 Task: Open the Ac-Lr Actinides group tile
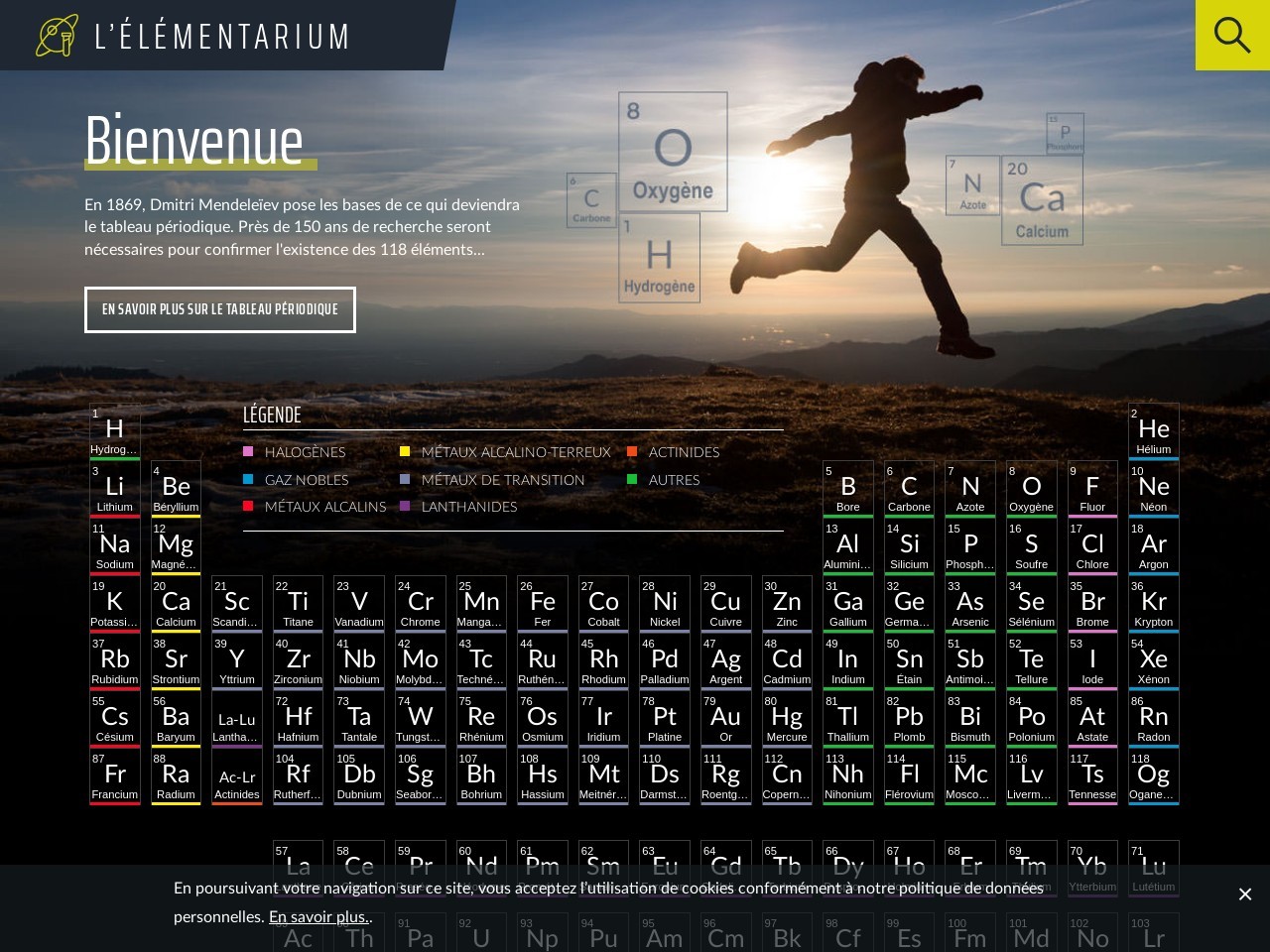(x=237, y=776)
